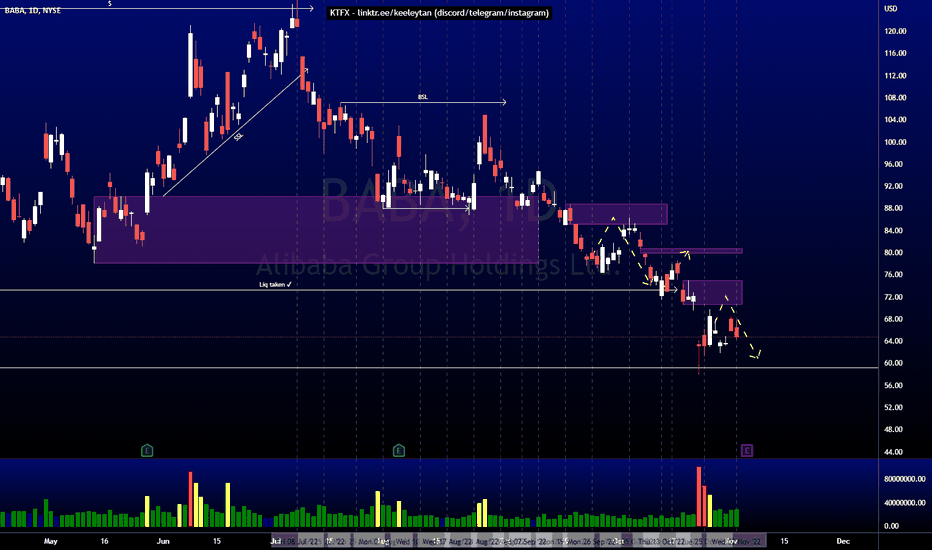This screenshot has height=550, width=932.
Task: Click the 44.00 price axis label
Action: tap(893, 452)
